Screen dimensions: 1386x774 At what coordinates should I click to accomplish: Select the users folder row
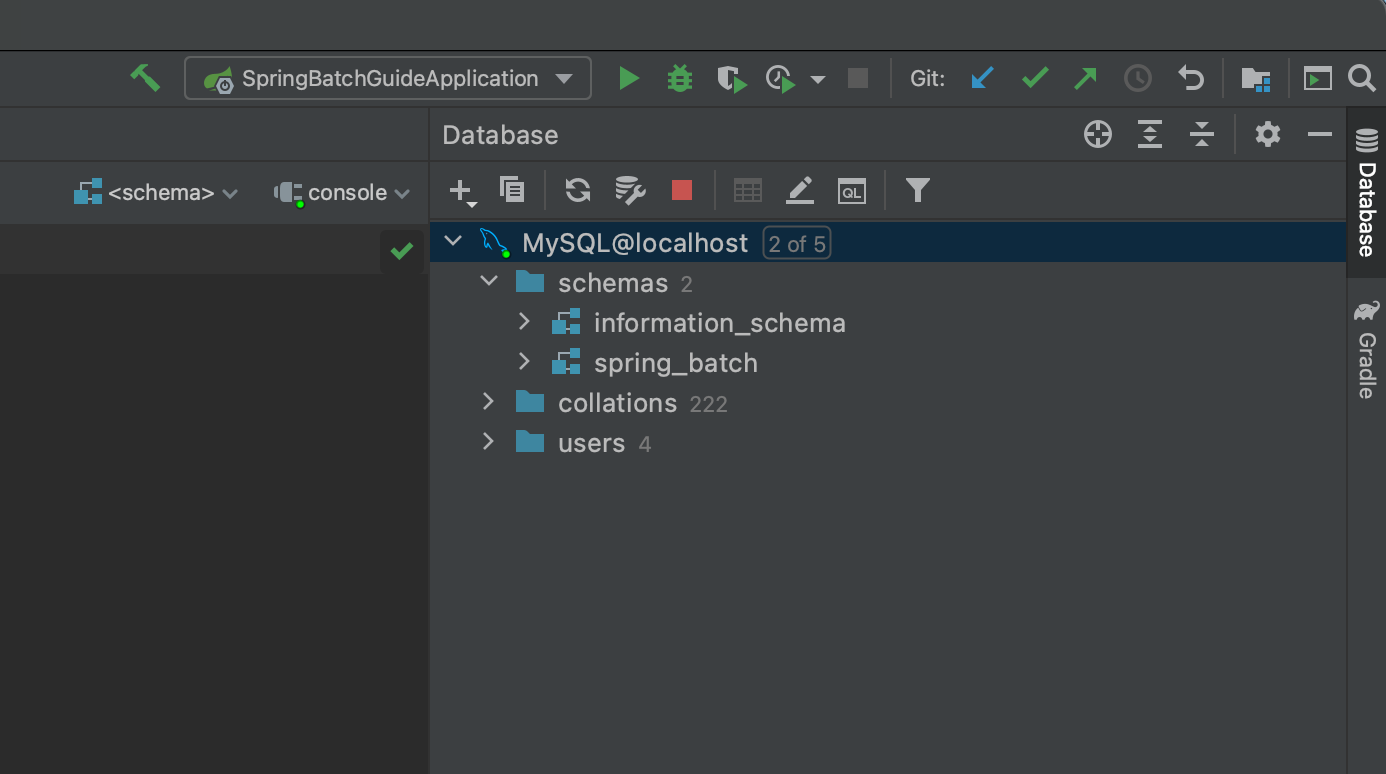coord(888,443)
